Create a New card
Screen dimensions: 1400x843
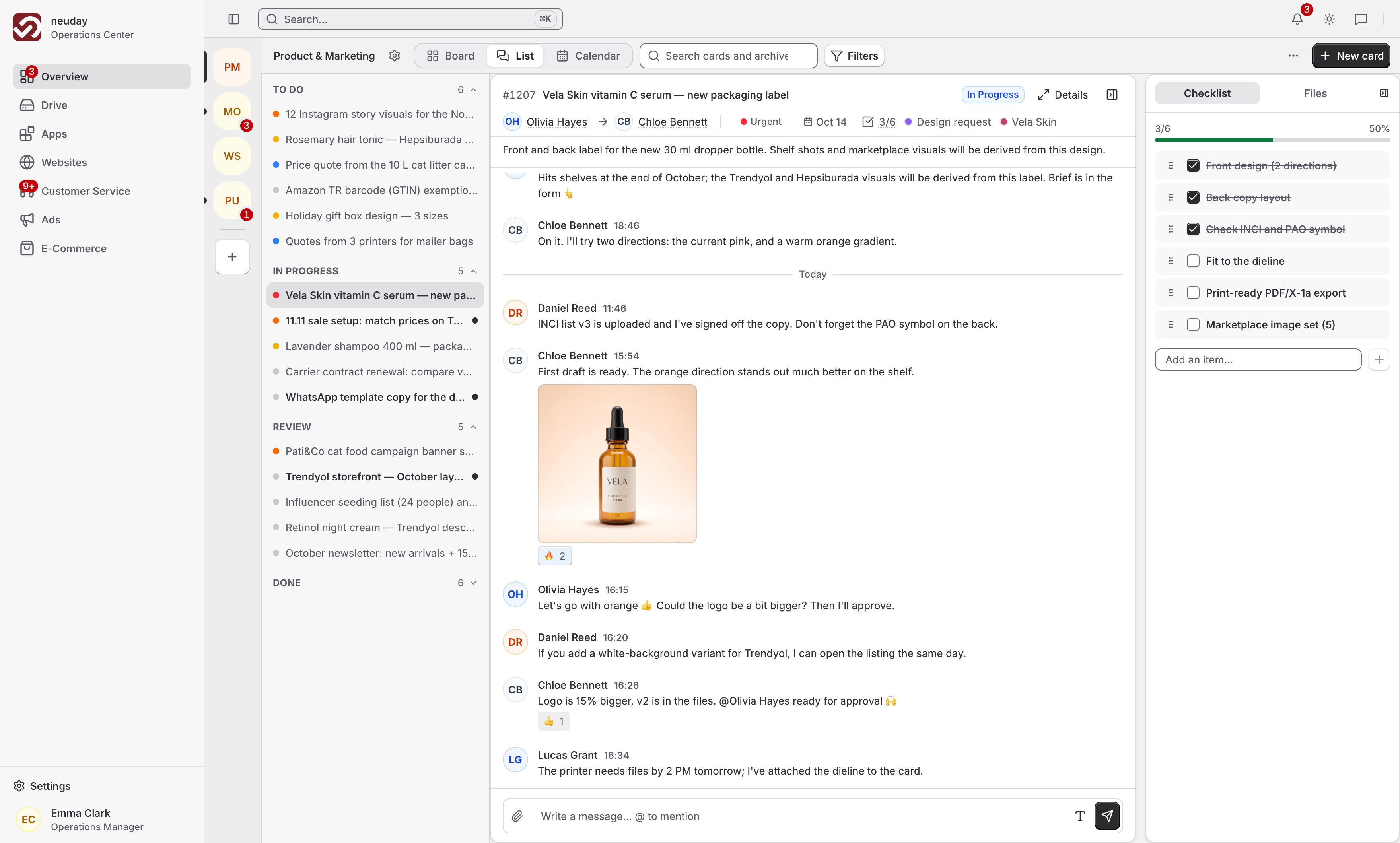point(1351,56)
